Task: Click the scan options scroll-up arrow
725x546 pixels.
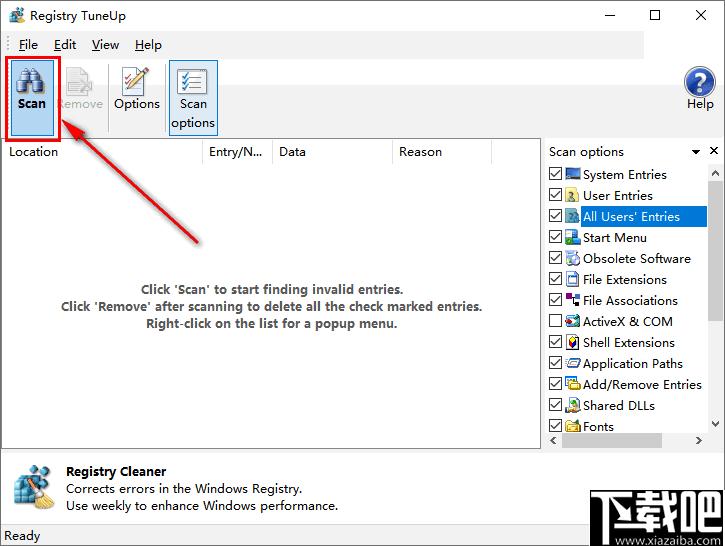Action: pos(715,173)
